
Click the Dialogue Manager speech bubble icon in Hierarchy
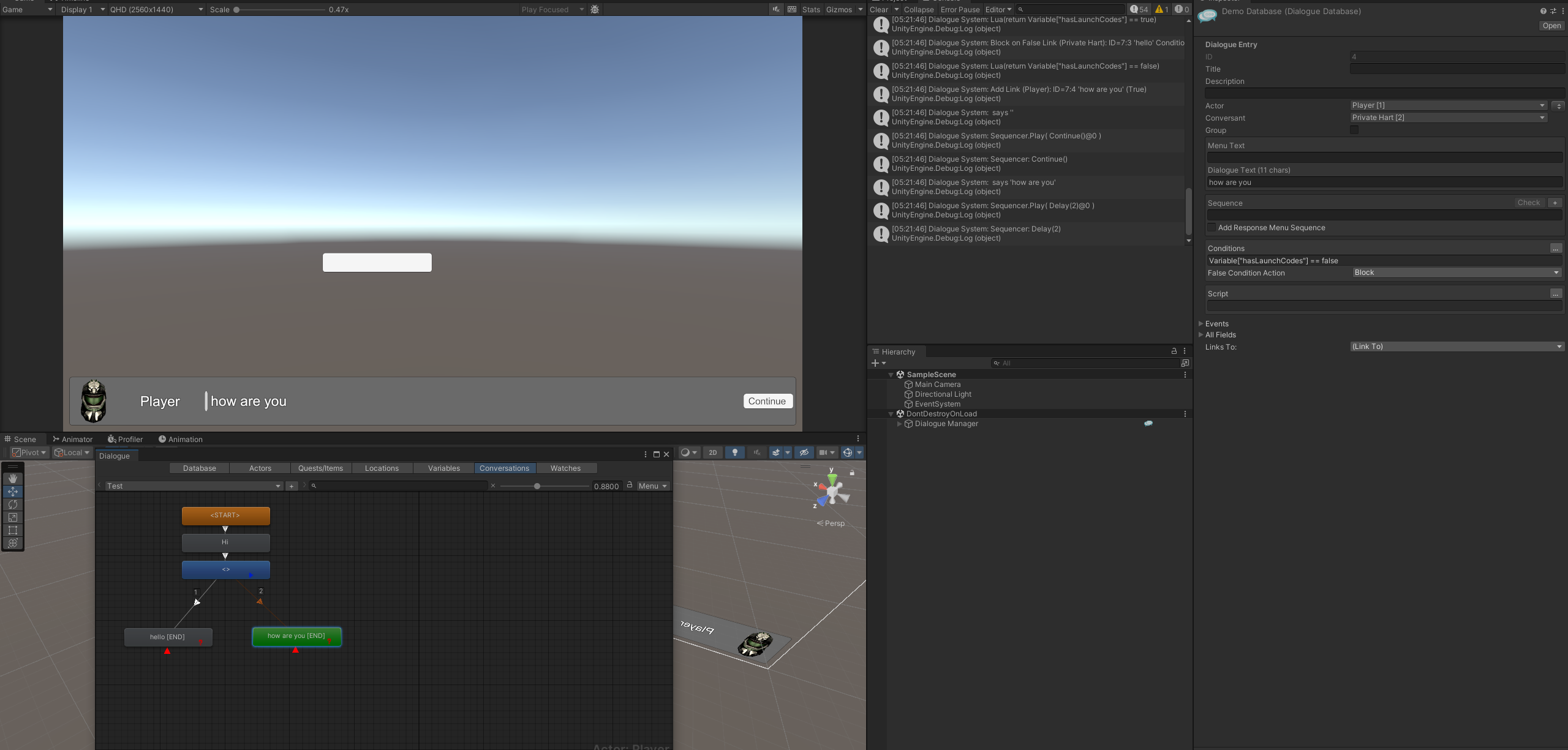coord(1148,424)
